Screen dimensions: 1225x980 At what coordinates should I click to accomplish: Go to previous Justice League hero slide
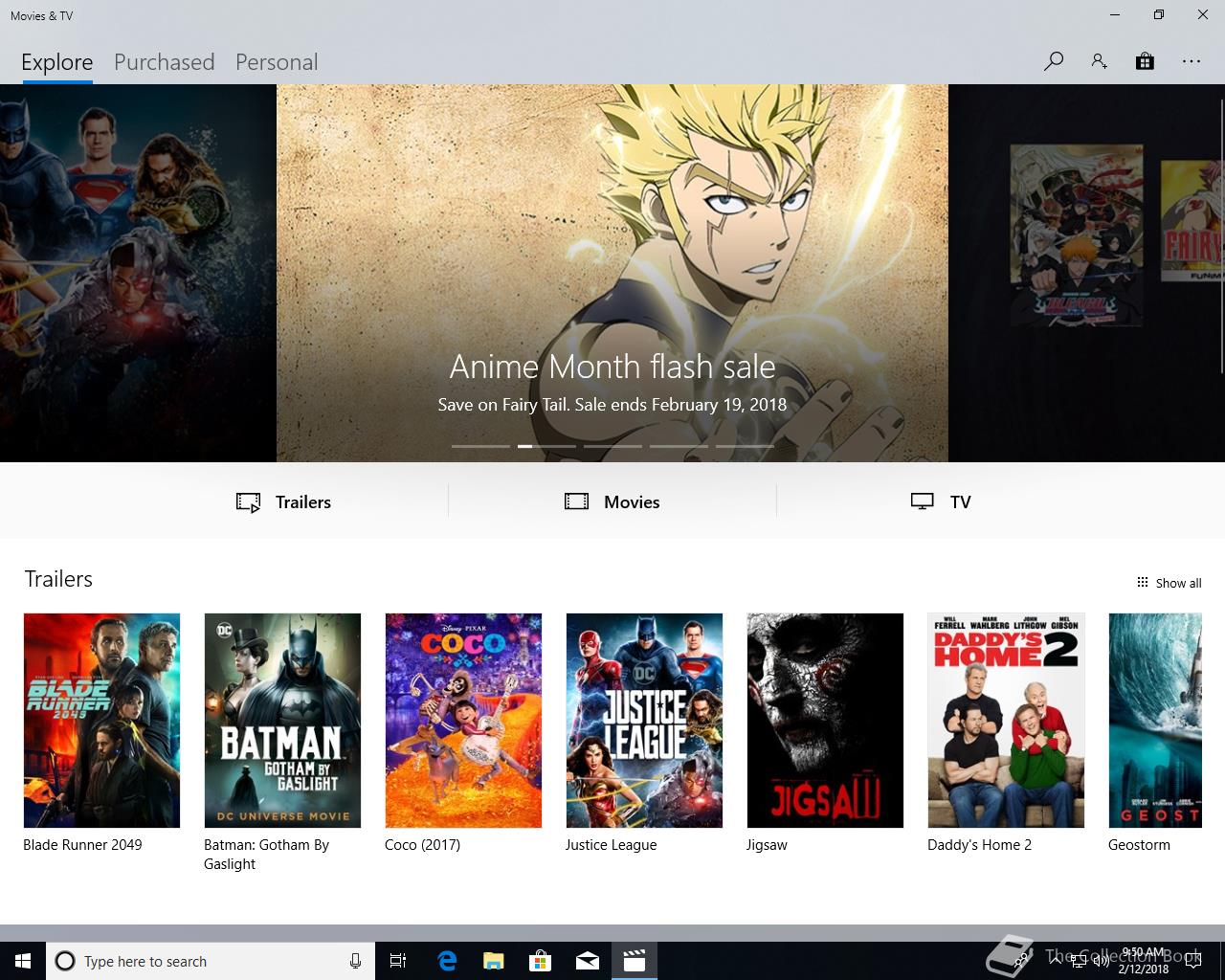click(x=138, y=273)
